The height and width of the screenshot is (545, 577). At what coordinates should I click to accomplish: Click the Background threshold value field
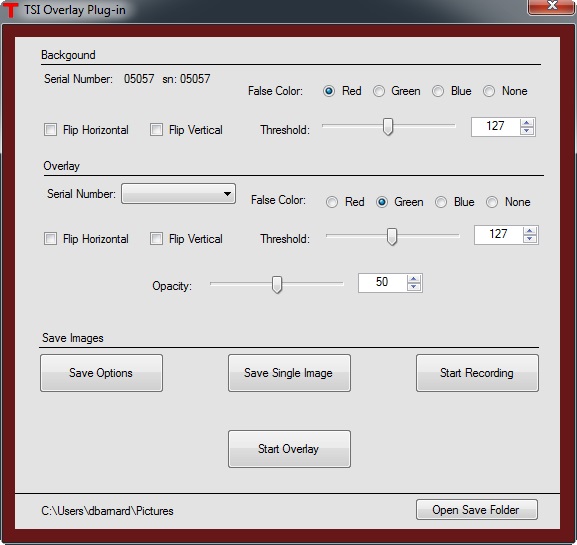pos(496,127)
